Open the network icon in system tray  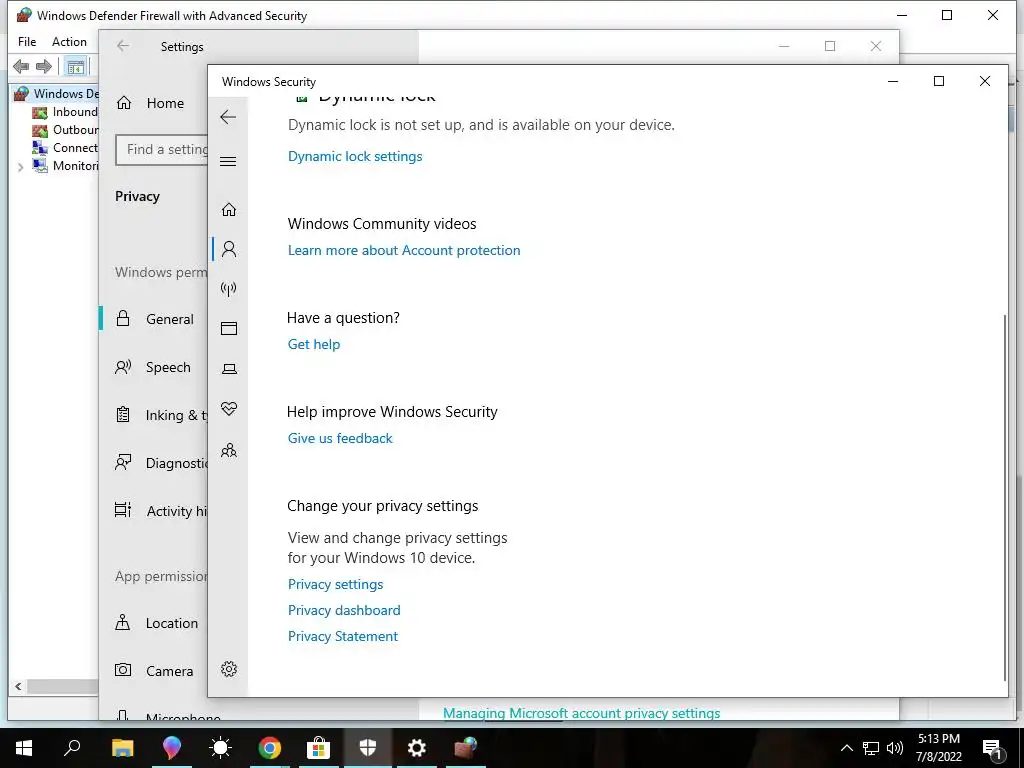(871, 748)
